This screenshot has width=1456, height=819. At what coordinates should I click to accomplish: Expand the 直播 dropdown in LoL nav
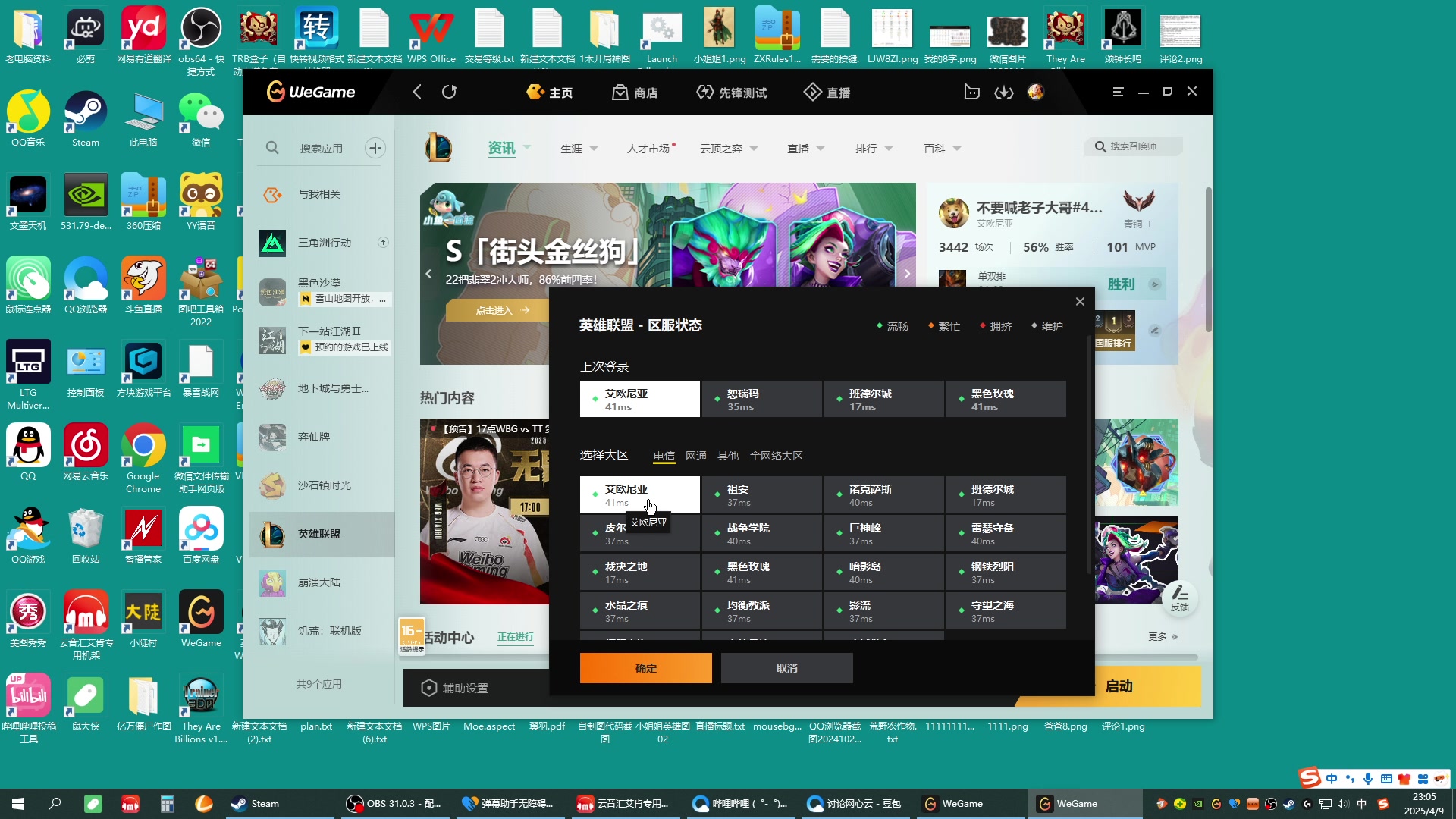pos(821,149)
